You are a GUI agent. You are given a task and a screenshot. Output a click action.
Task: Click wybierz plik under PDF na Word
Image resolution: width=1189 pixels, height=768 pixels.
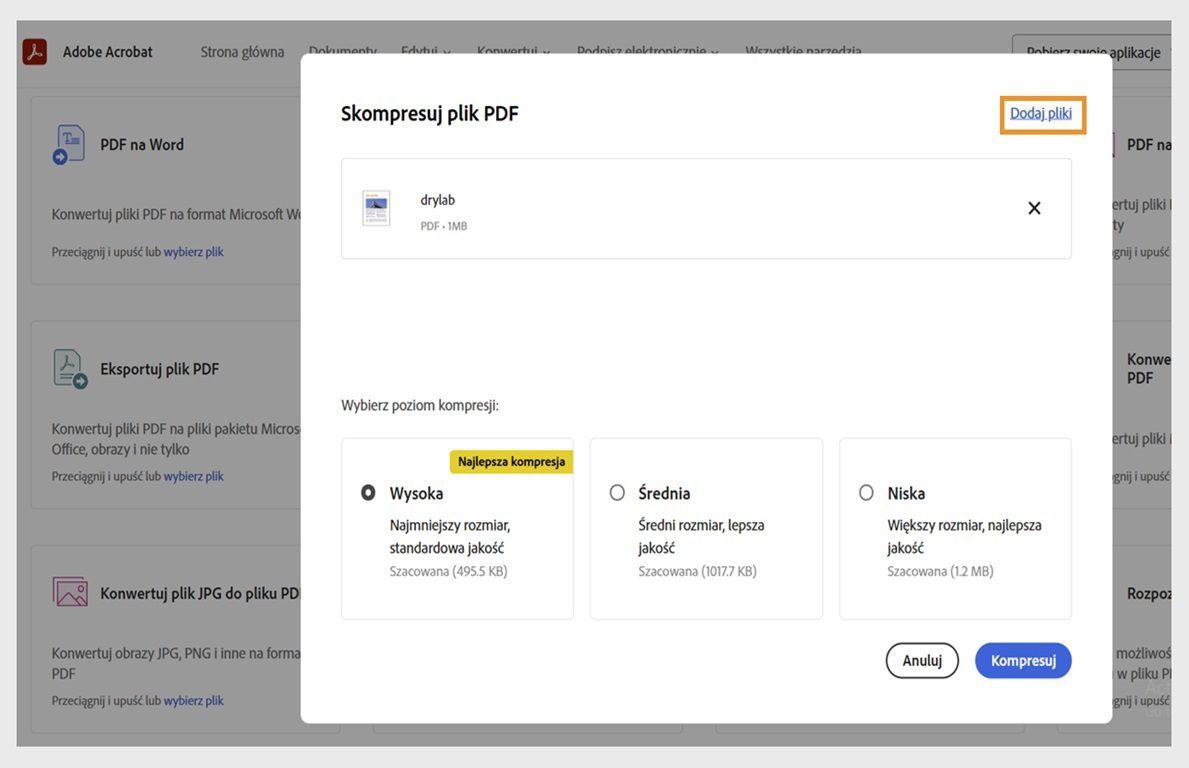194,252
